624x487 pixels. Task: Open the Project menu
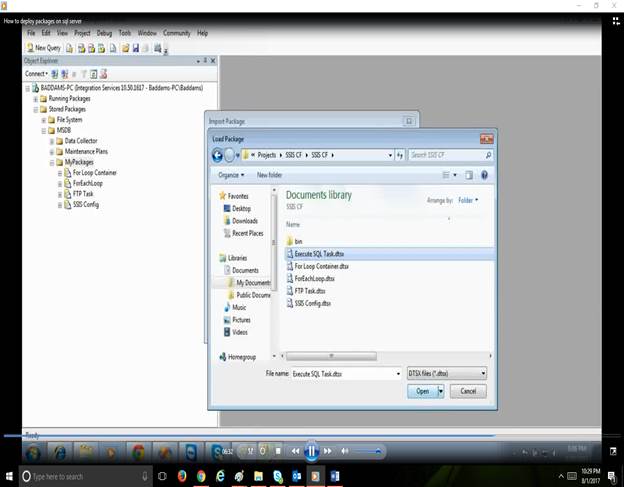tap(82, 33)
